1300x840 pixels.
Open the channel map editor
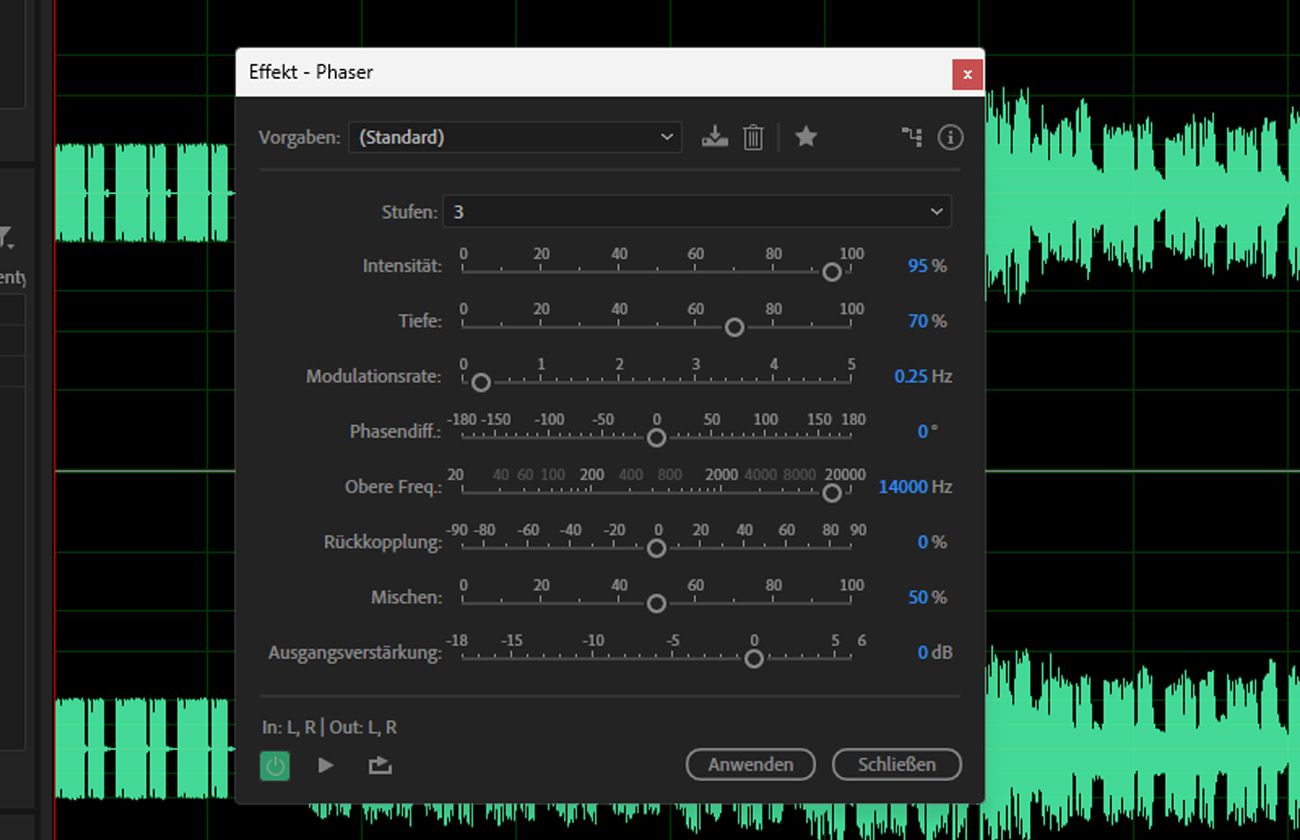(x=911, y=137)
